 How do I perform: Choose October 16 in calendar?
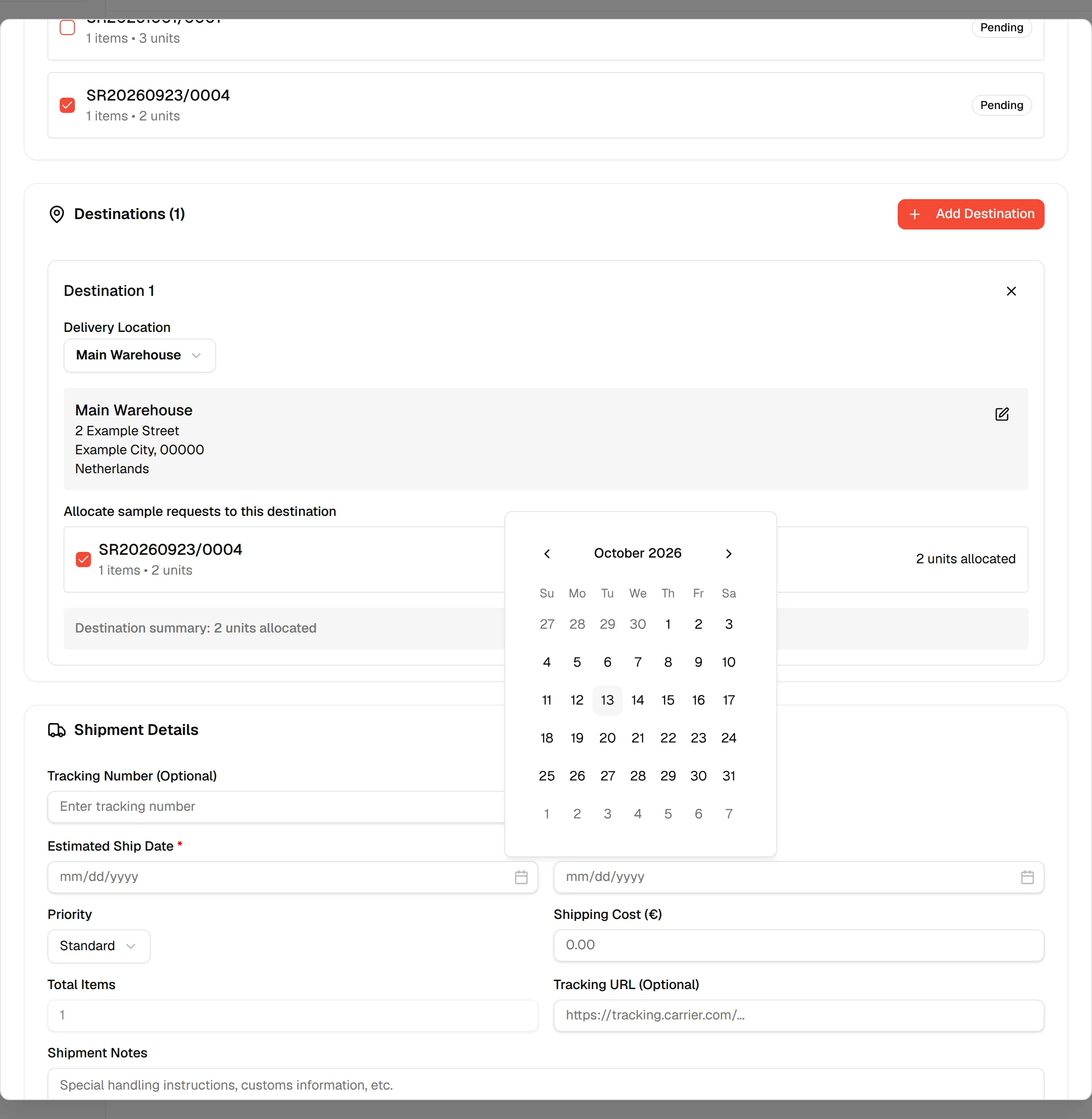coord(698,700)
